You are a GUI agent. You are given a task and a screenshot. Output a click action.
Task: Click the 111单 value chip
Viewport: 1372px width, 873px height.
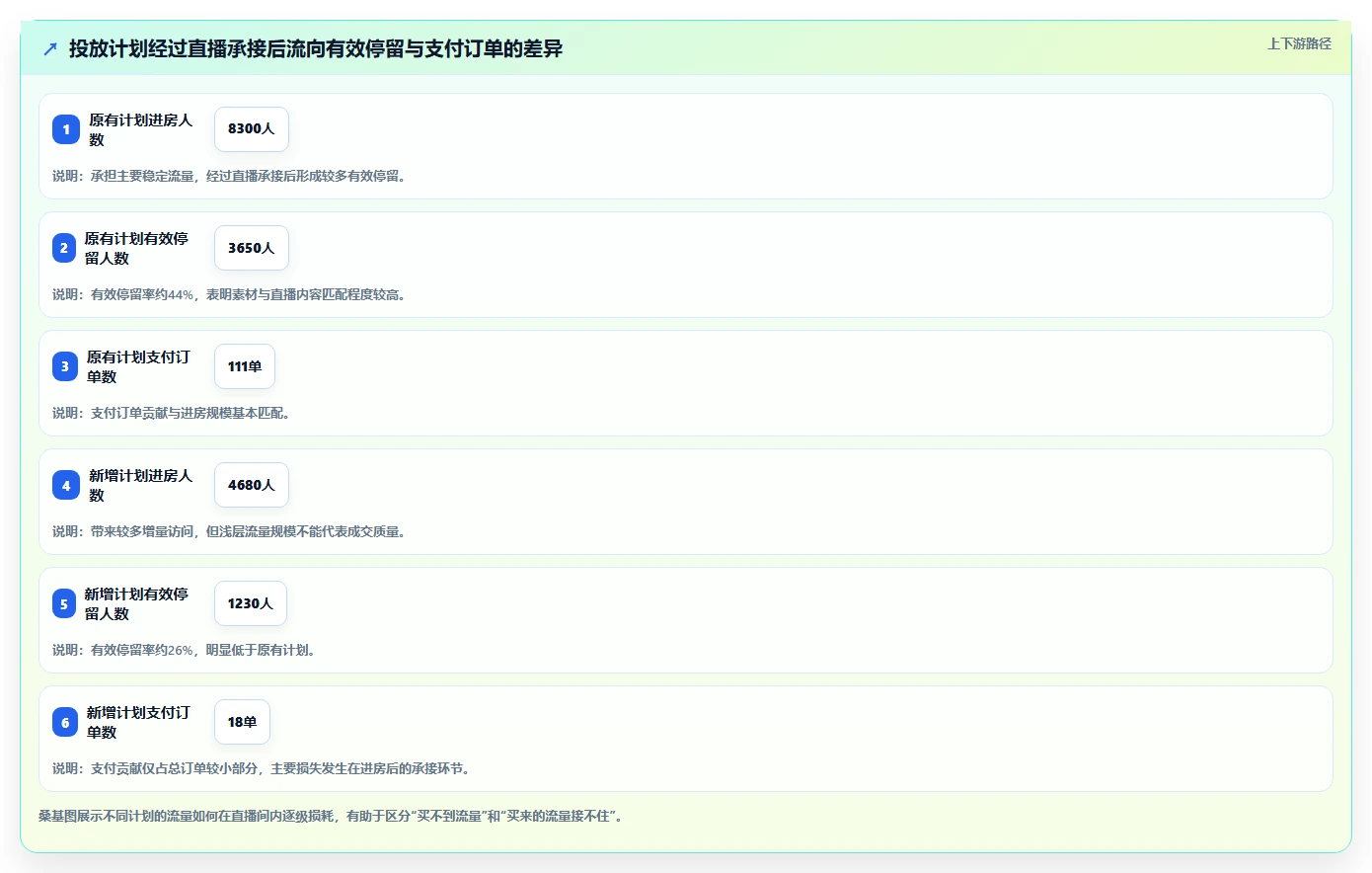pos(245,366)
